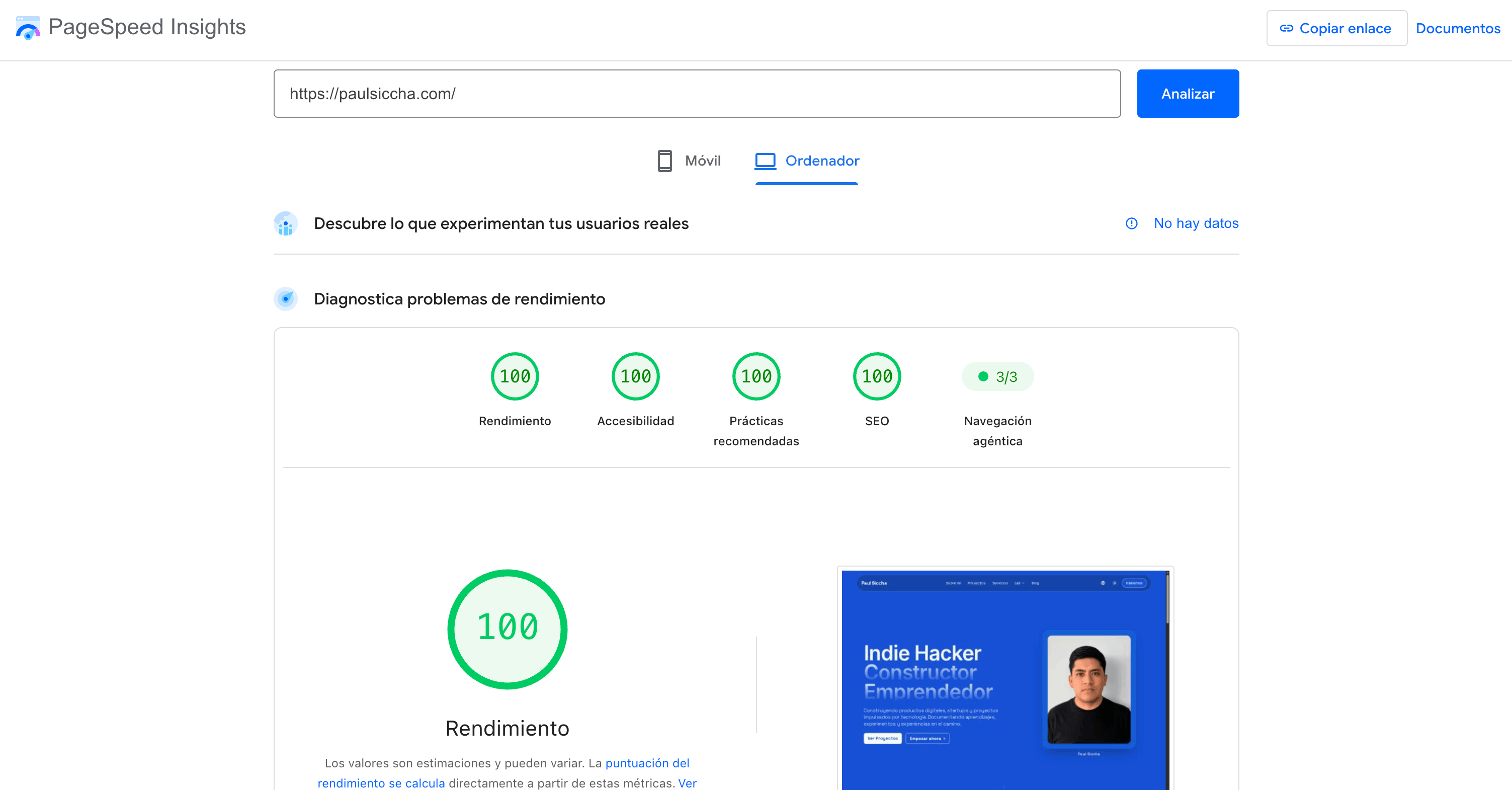Click the Copiar enlace button
Image resolution: width=1512 pixels, height=790 pixels.
click(x=1336, y=28)
